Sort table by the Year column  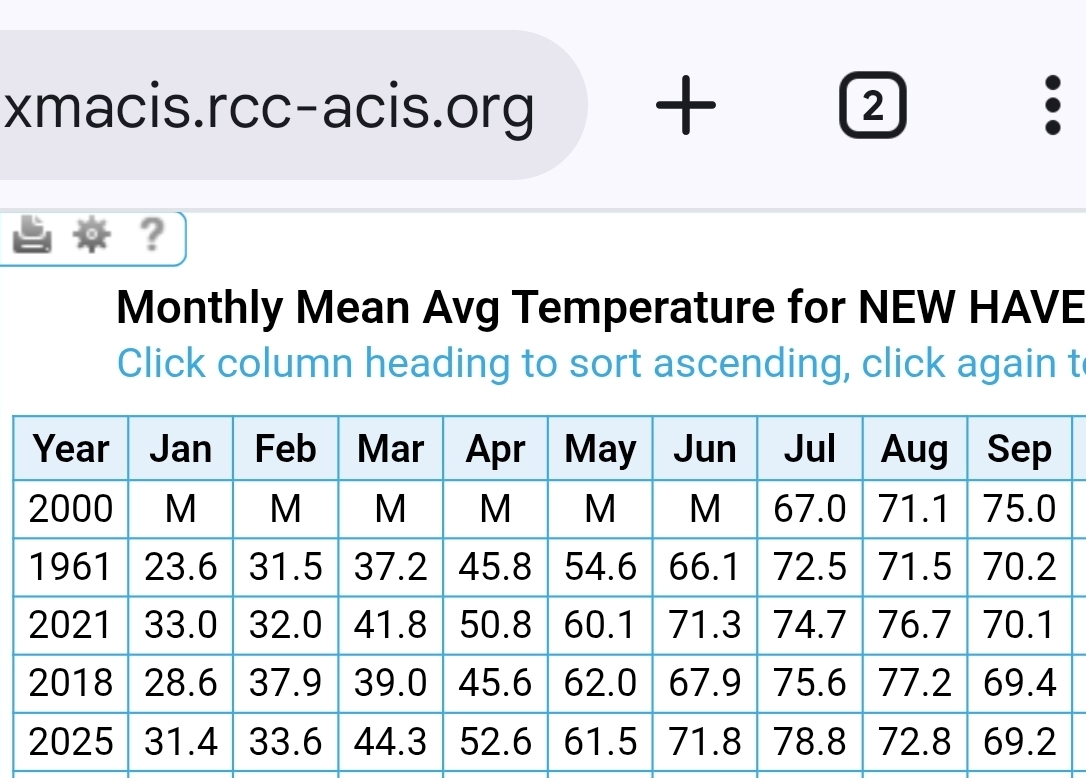pyautogui.click(x=71, y=450)
